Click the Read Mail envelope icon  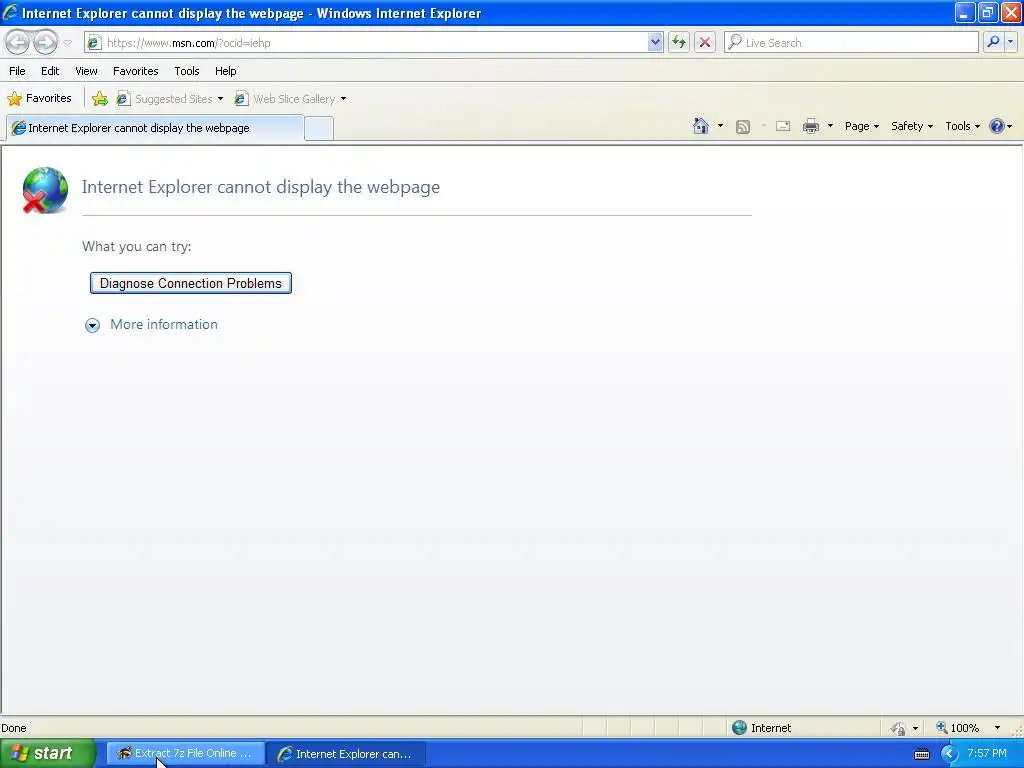[x=783, y=126]
